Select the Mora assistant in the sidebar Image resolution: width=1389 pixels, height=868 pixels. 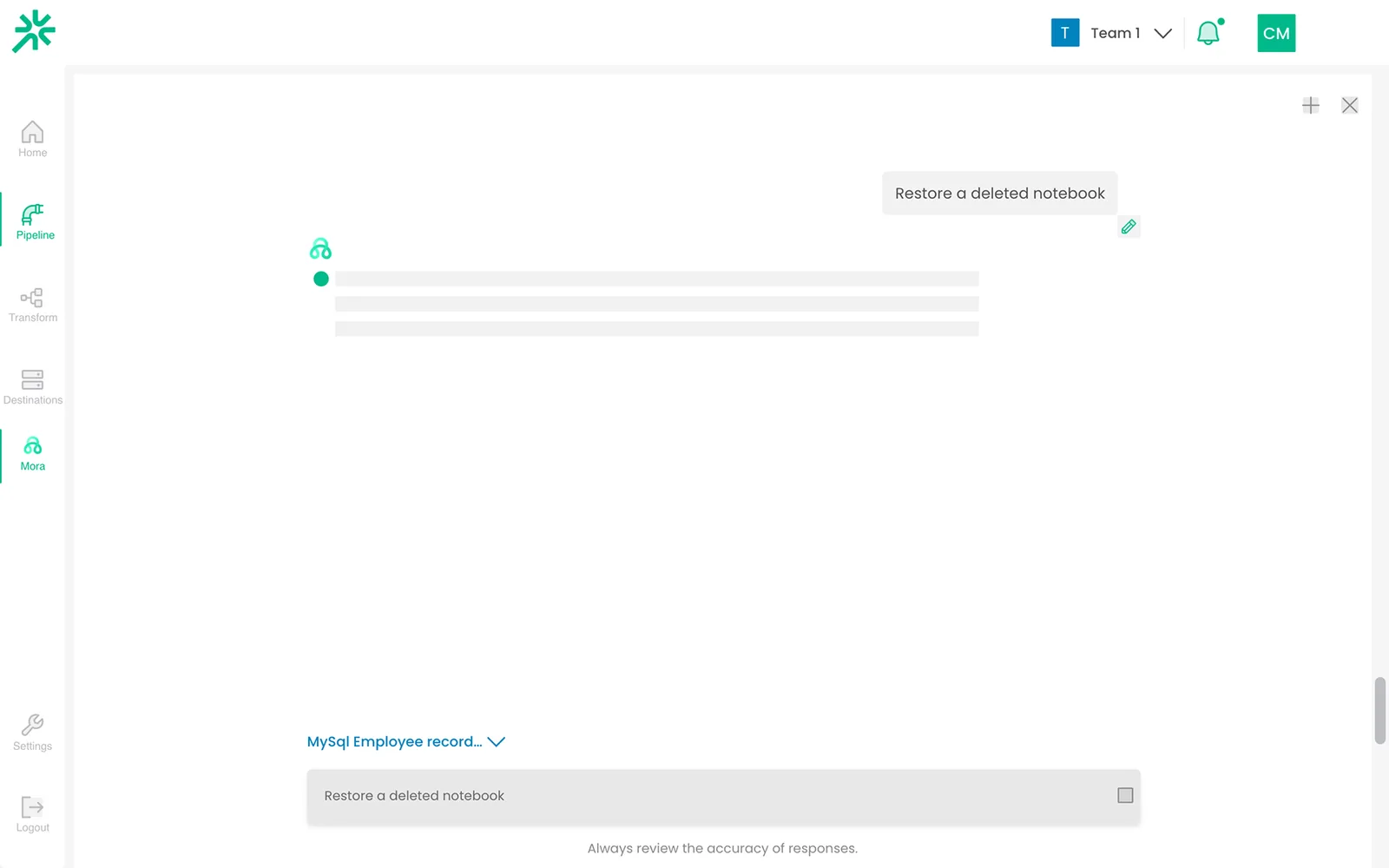32,454
